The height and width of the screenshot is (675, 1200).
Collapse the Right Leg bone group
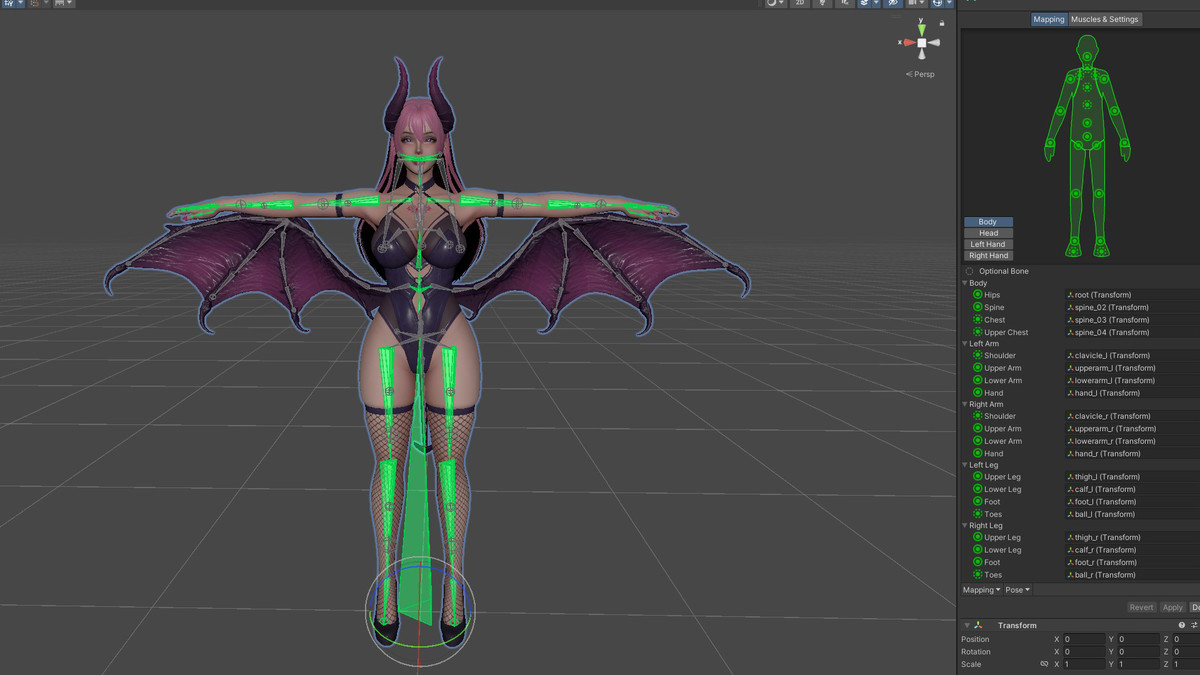coord(965,525)
